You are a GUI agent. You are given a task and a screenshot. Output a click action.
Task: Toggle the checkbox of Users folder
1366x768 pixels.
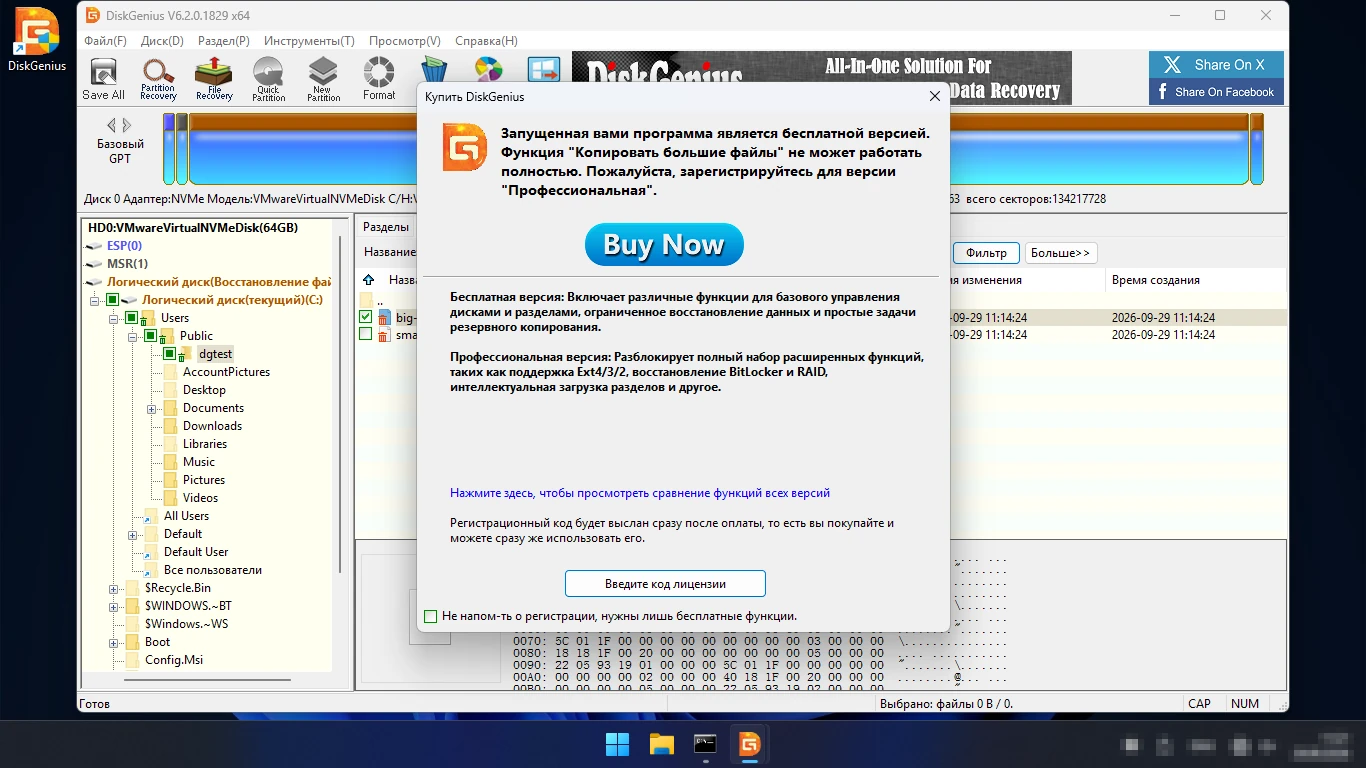tap(131, 318)
